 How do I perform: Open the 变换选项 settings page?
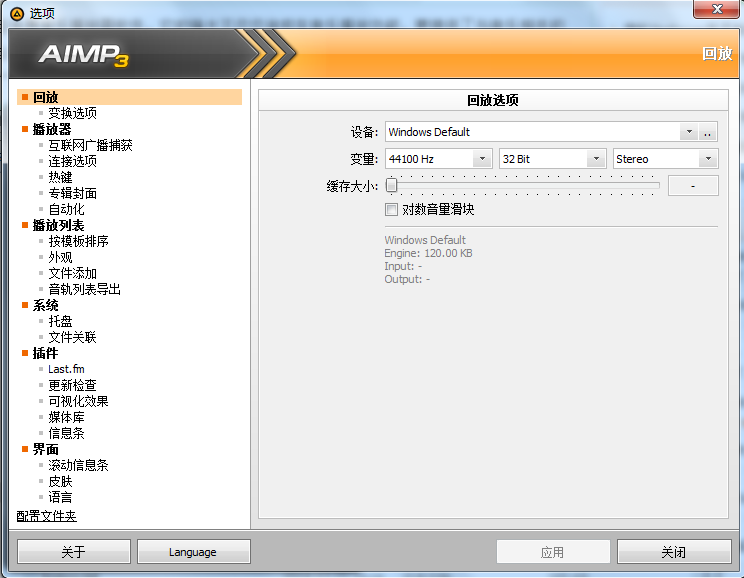click(73, 113)
